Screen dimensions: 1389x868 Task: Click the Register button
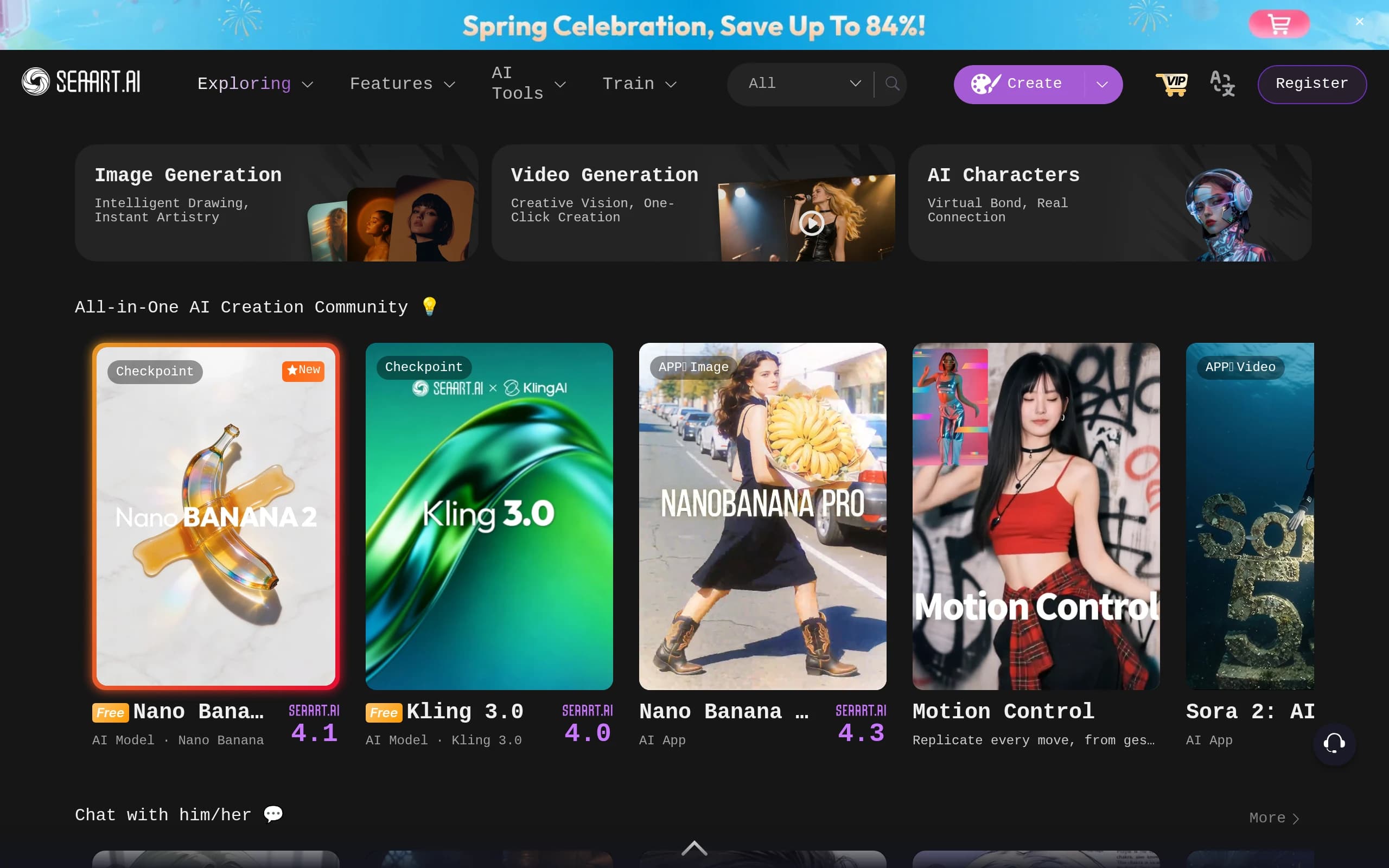1311,84
